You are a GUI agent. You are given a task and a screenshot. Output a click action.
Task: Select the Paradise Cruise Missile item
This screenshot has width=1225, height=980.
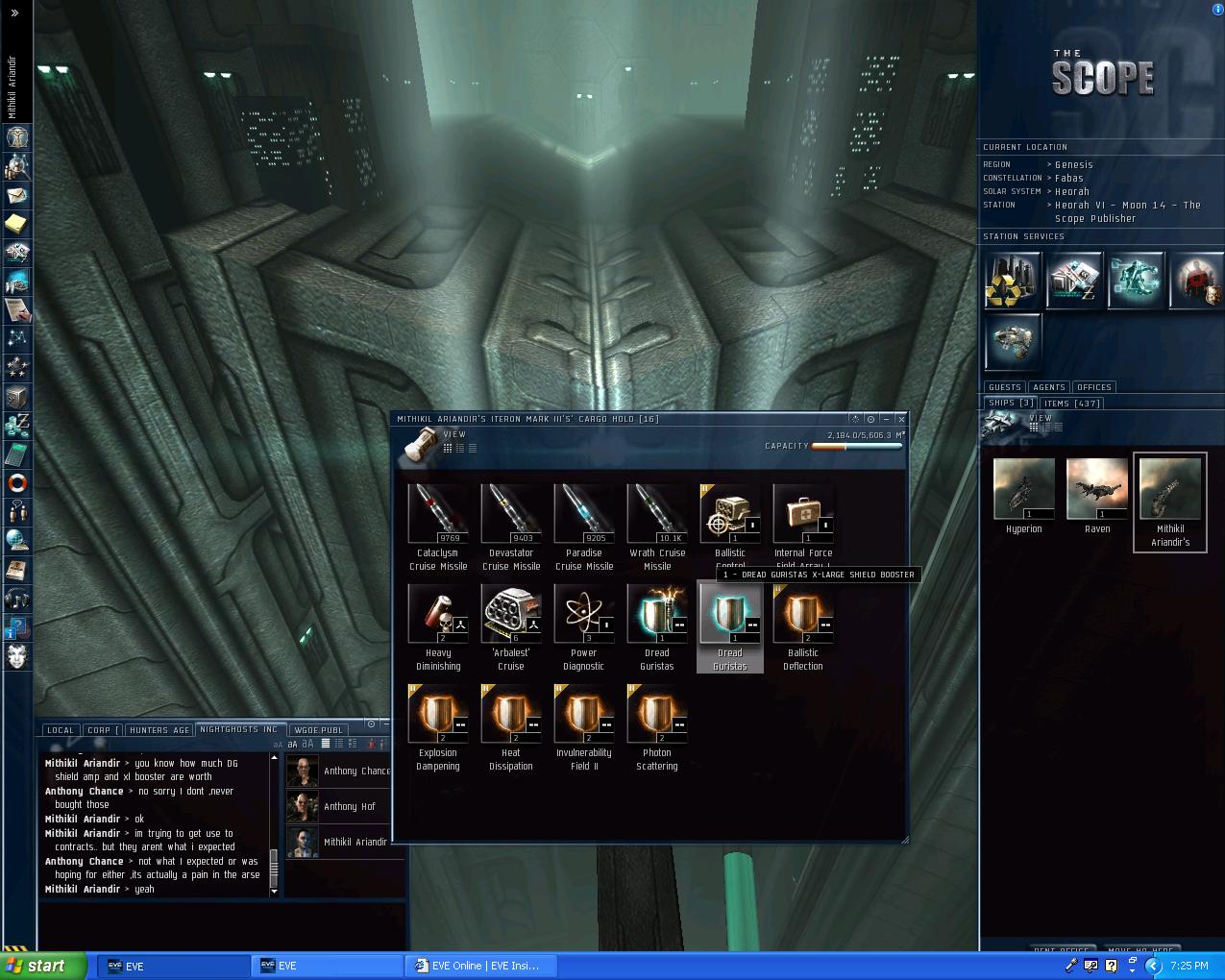coord(584,527)
